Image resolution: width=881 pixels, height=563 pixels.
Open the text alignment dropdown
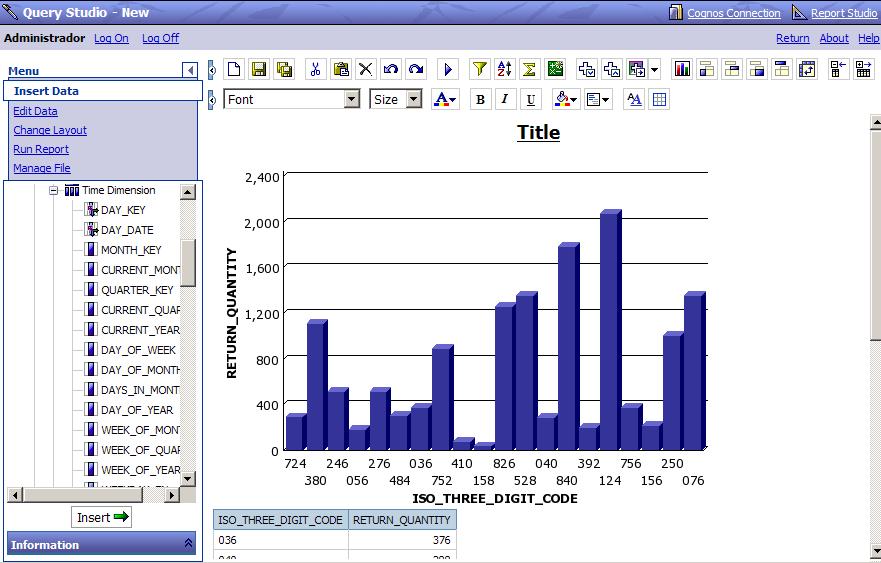pyautogui.click(x=598, y=99)
